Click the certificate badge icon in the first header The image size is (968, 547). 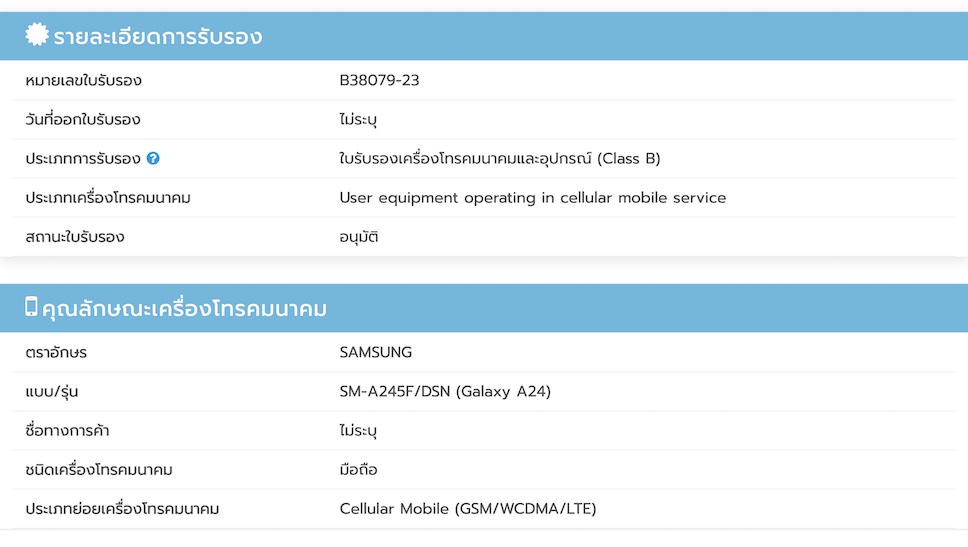(36, 36)
